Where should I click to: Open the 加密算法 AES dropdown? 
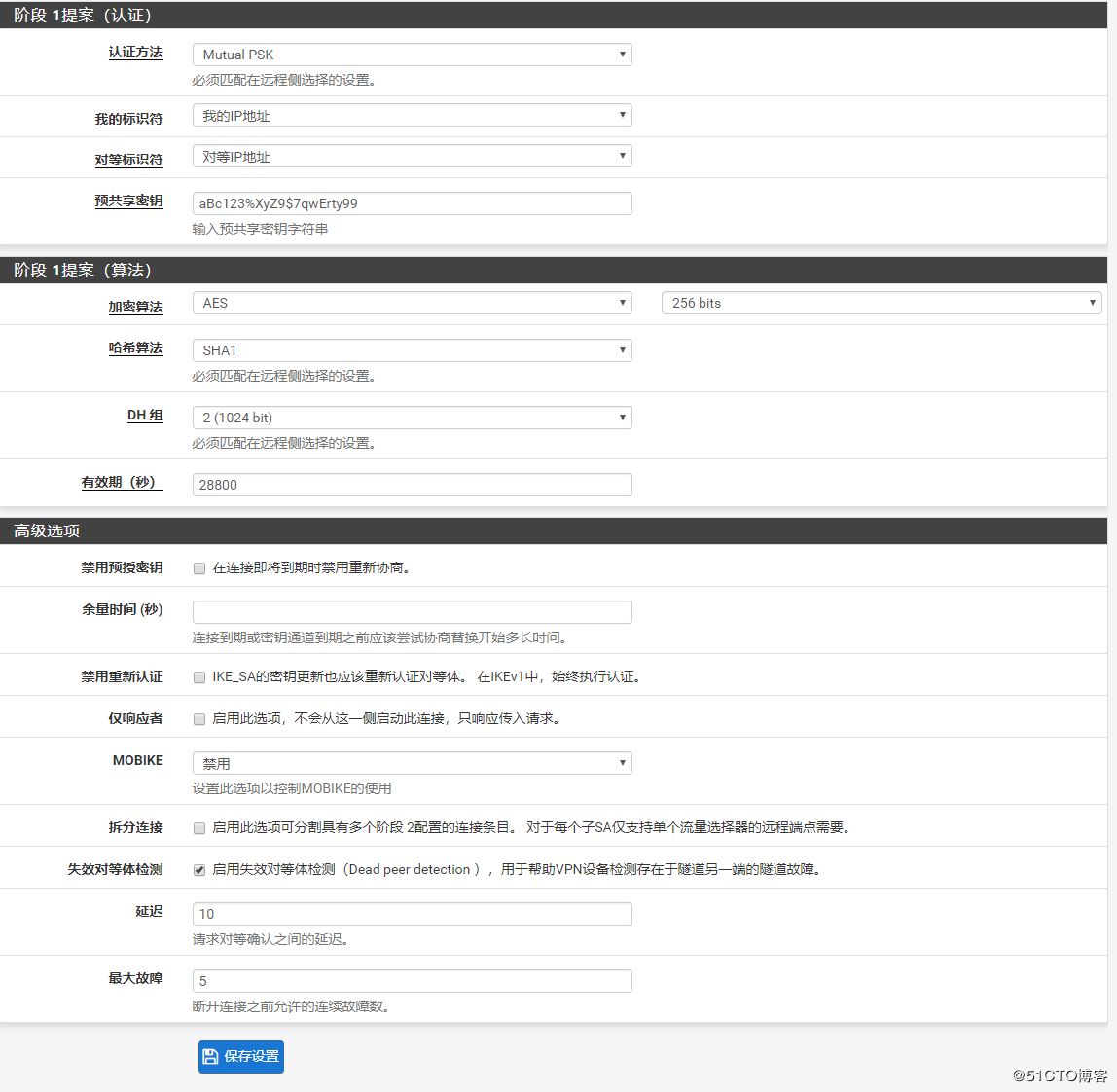[412, 303]
